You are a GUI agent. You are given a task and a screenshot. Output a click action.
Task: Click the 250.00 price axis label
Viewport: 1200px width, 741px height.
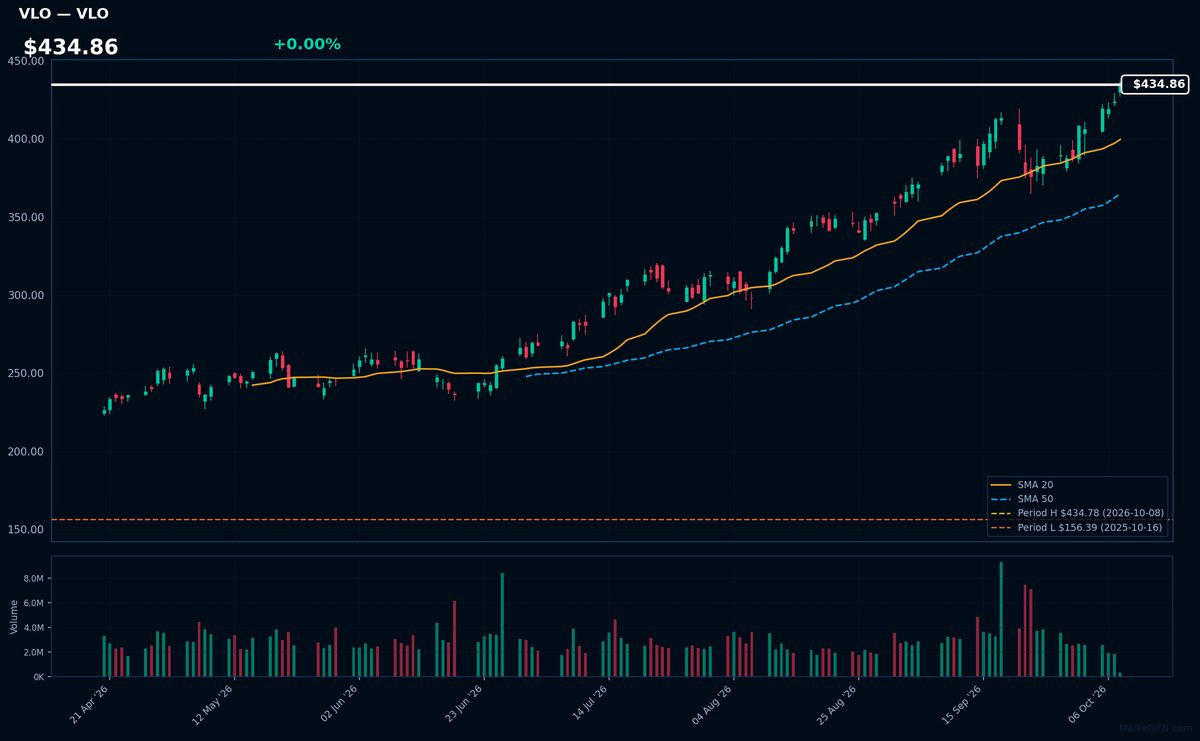click(x=25, y=373)
